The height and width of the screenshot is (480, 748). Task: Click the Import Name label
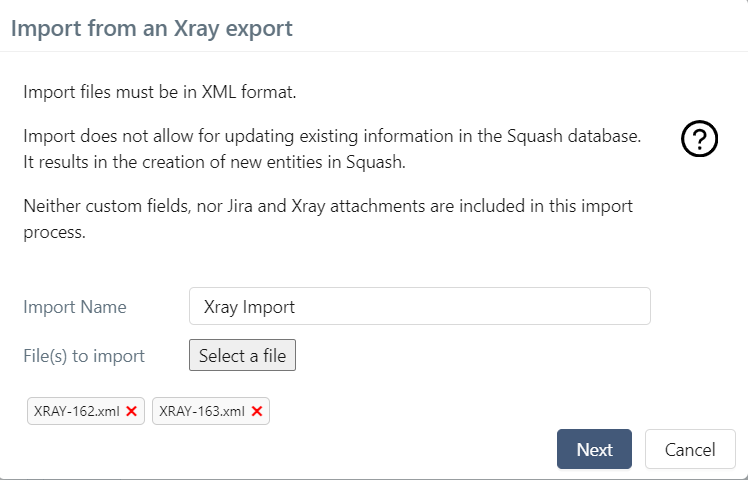click(x=74, y=307)
